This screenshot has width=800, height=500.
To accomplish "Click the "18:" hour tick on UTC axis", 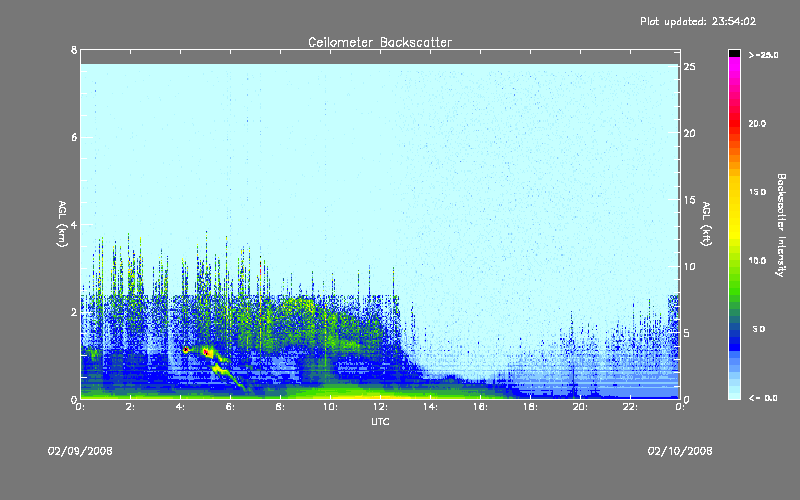I will 531,407.
